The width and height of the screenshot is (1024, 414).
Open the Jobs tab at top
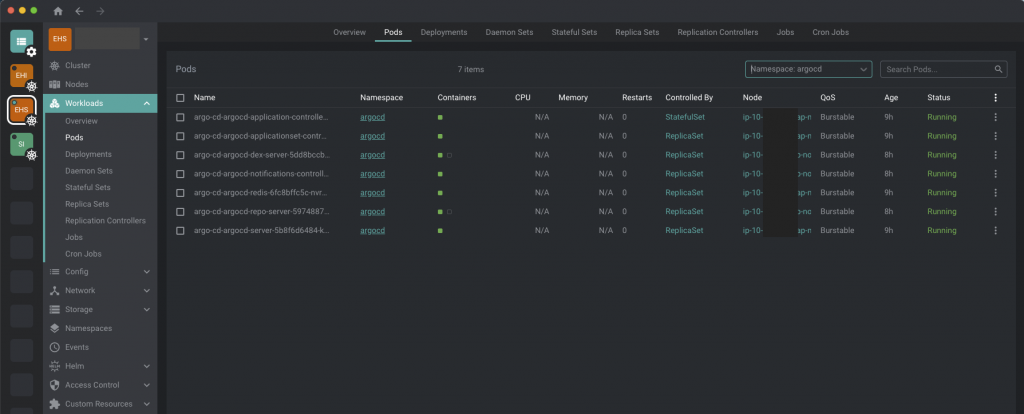[786, 32]
